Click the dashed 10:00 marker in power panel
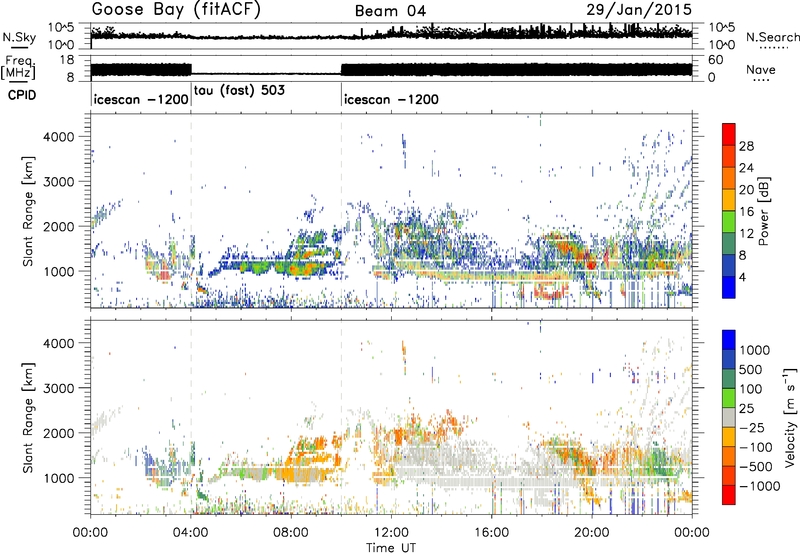The image size is (800, 554). click(341, 211)
